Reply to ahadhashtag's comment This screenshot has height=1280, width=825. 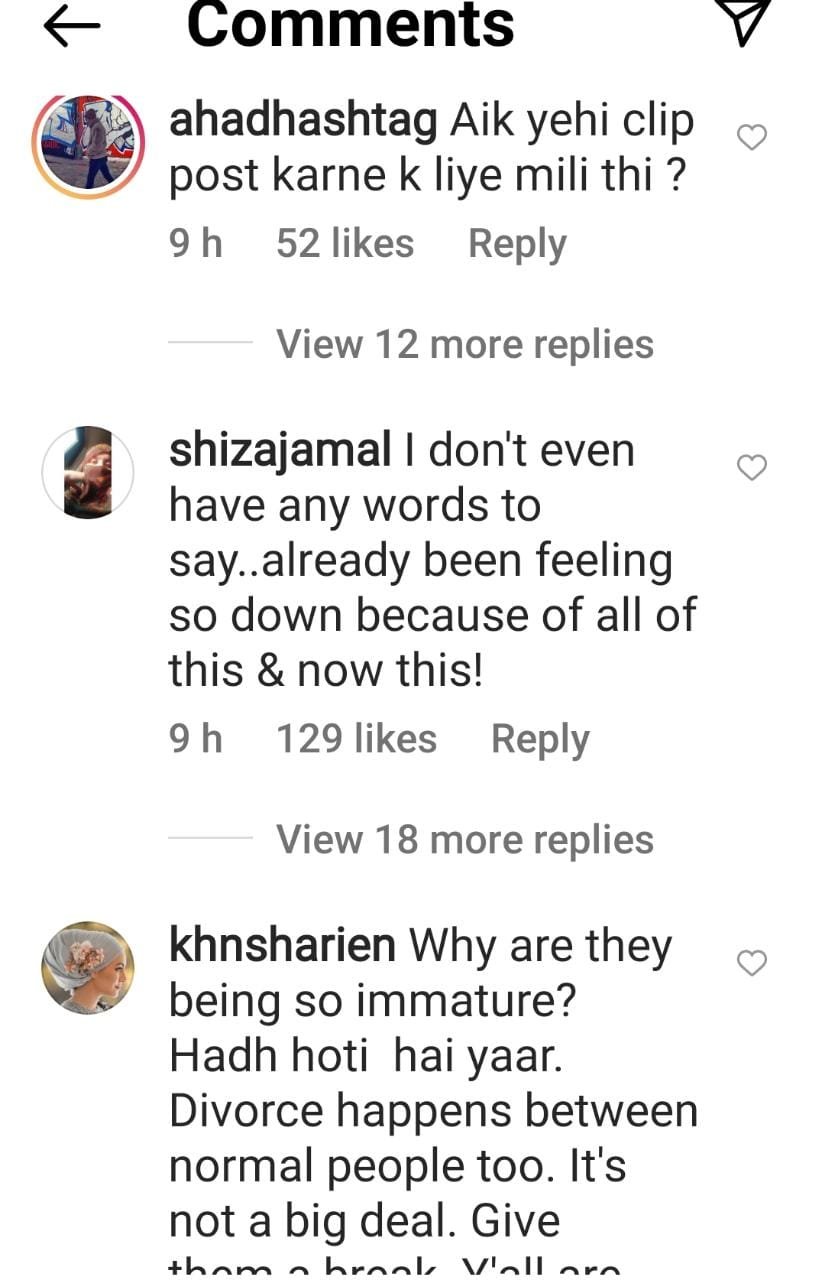[x=517, y=244]
